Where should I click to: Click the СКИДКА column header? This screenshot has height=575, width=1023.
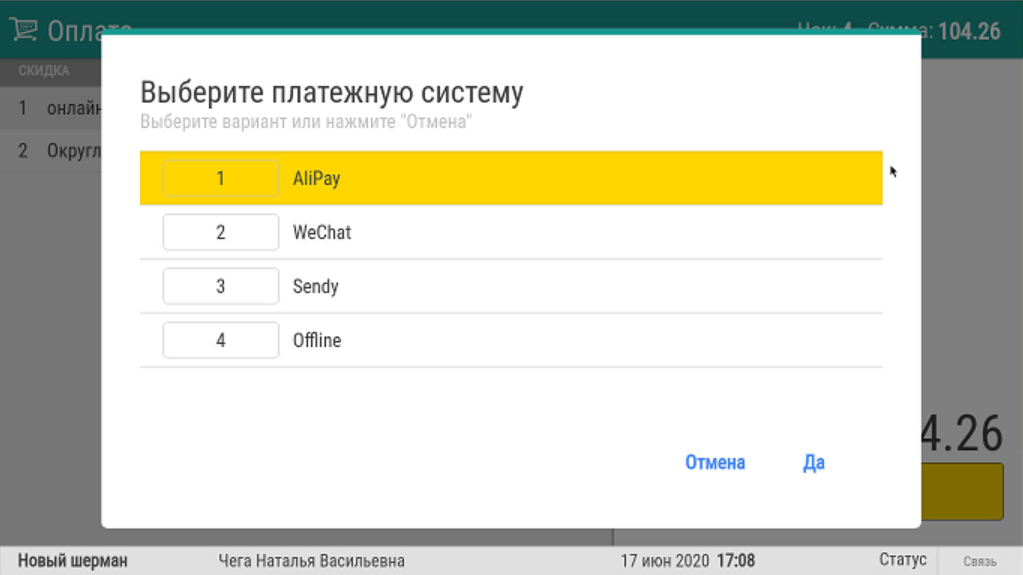tap(44, 70)
